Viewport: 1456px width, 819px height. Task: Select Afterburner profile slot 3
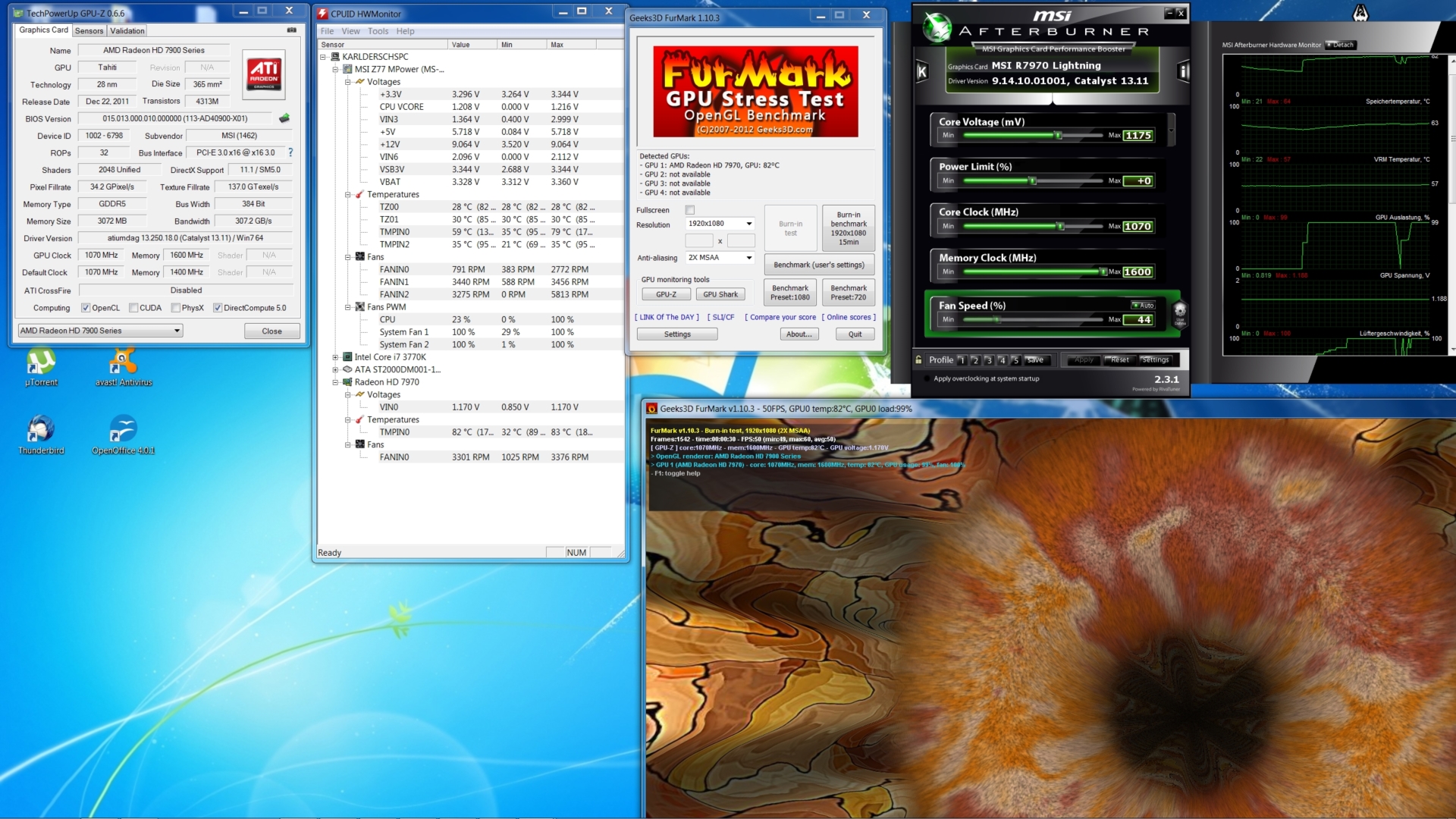(x=989, y=360)
